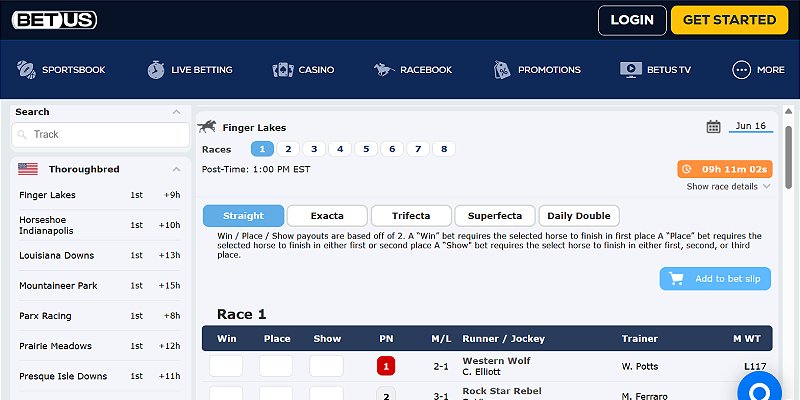
Task: Select race 6
Action: (x=392, y=149)
